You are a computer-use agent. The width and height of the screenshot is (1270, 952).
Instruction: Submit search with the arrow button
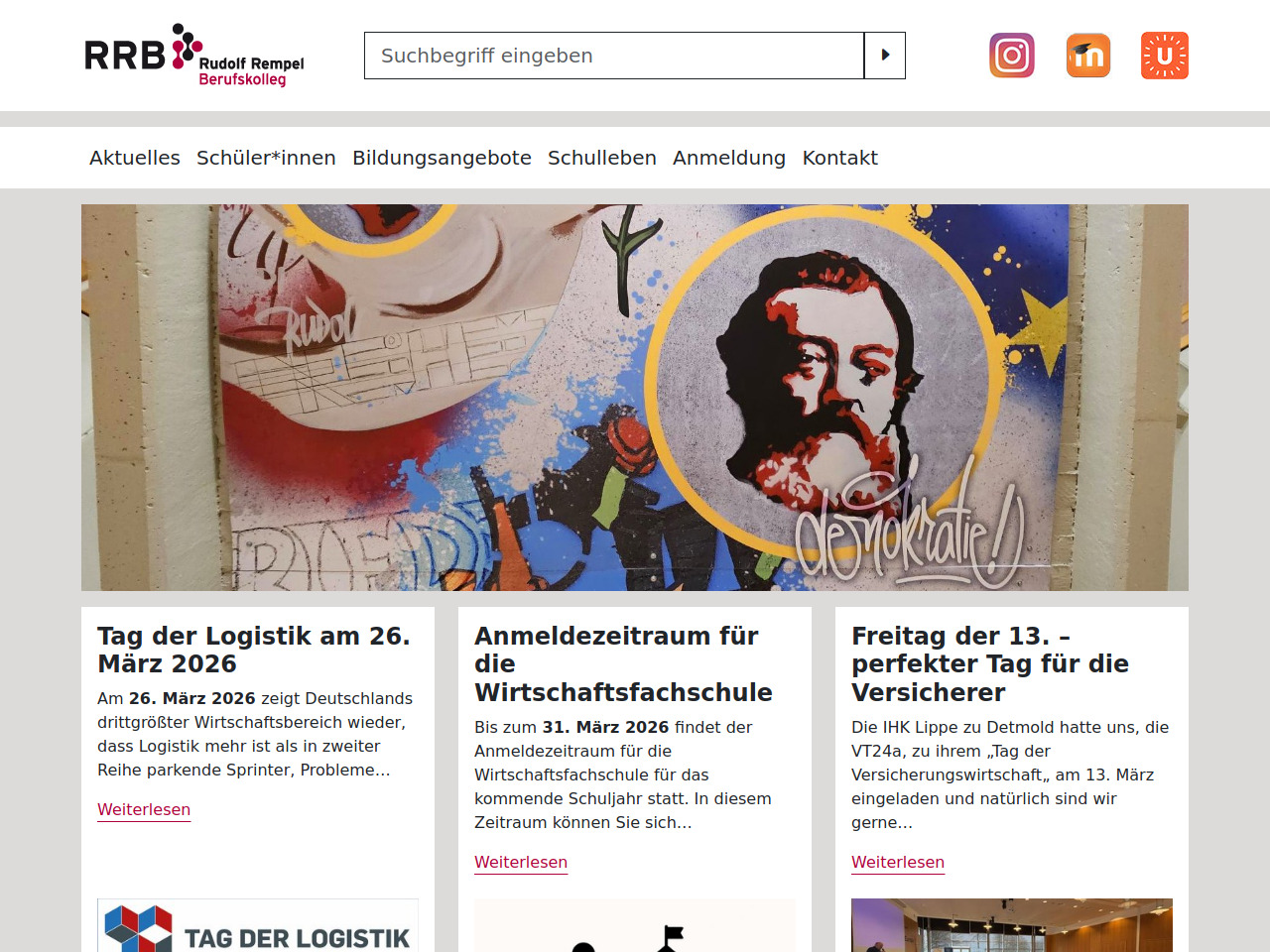tap(885, 56)
